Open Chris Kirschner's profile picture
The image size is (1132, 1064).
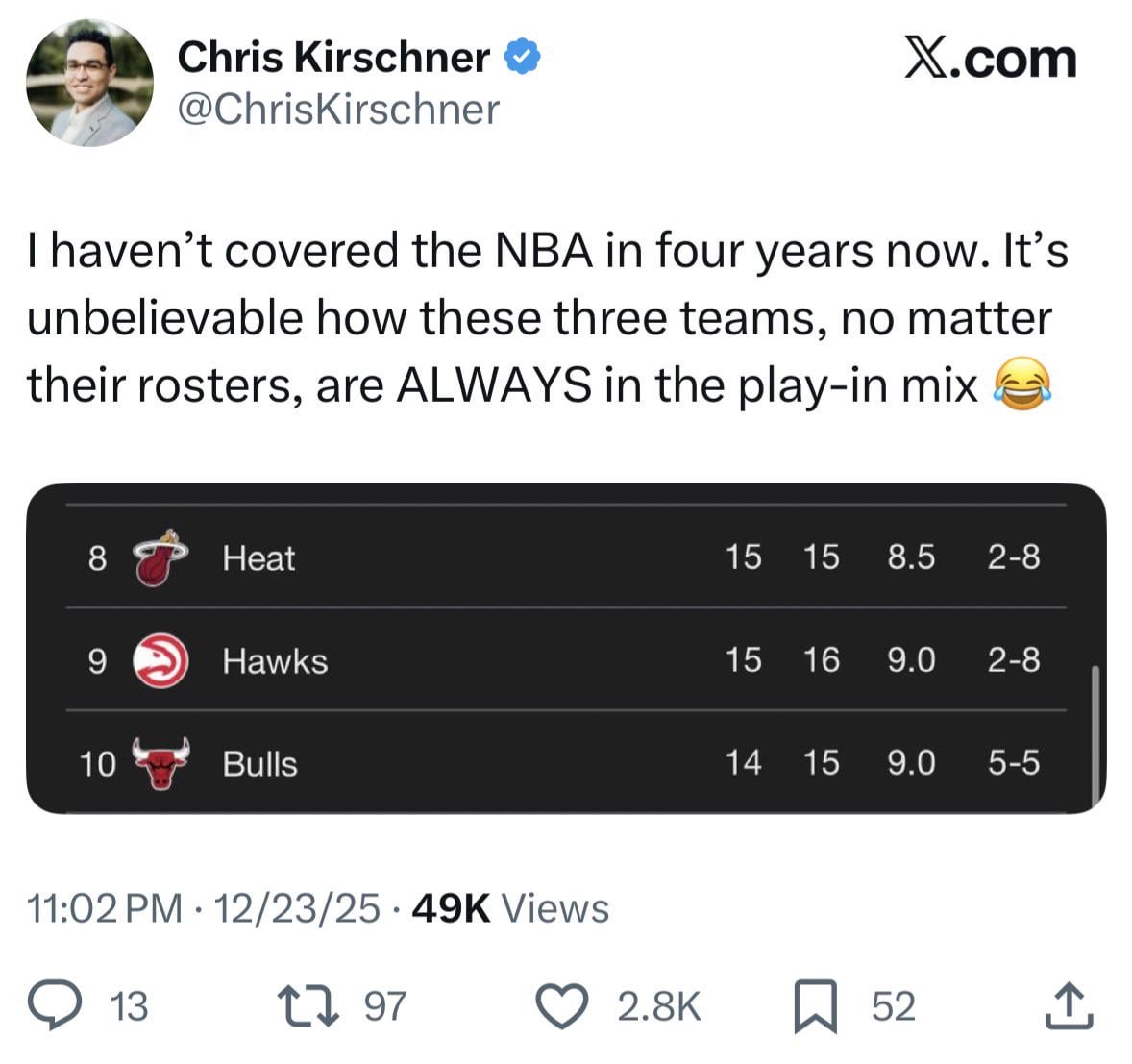[89, 84]
